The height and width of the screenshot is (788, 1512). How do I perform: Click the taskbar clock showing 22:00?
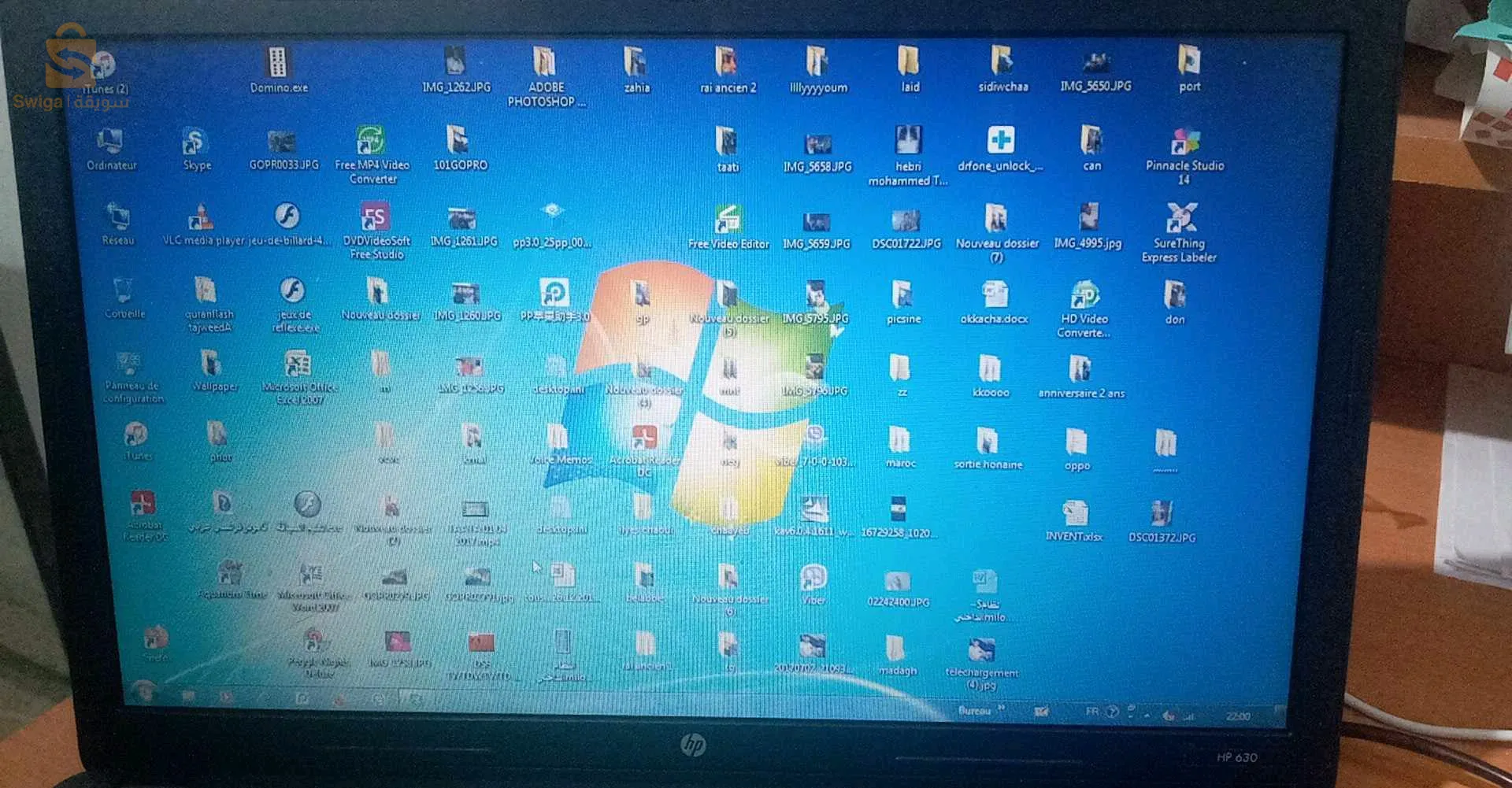pyautogui.click(x=1237, y=716)
